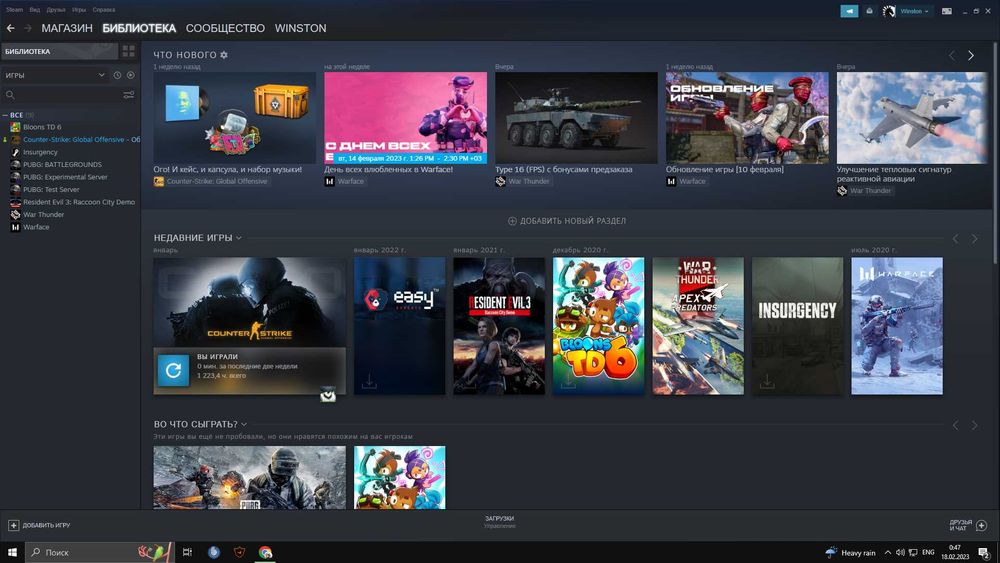This screenshot has width=1000, height=563.
Task: Select PUBG: Test Server in list
Action: pyautogui.click(x=51, y=189)
